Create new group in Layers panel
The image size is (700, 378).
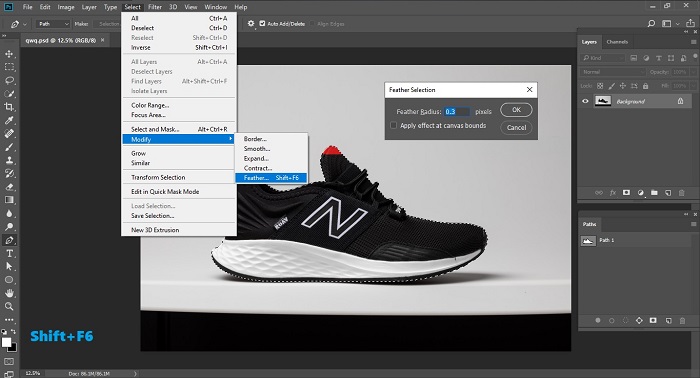654,193
